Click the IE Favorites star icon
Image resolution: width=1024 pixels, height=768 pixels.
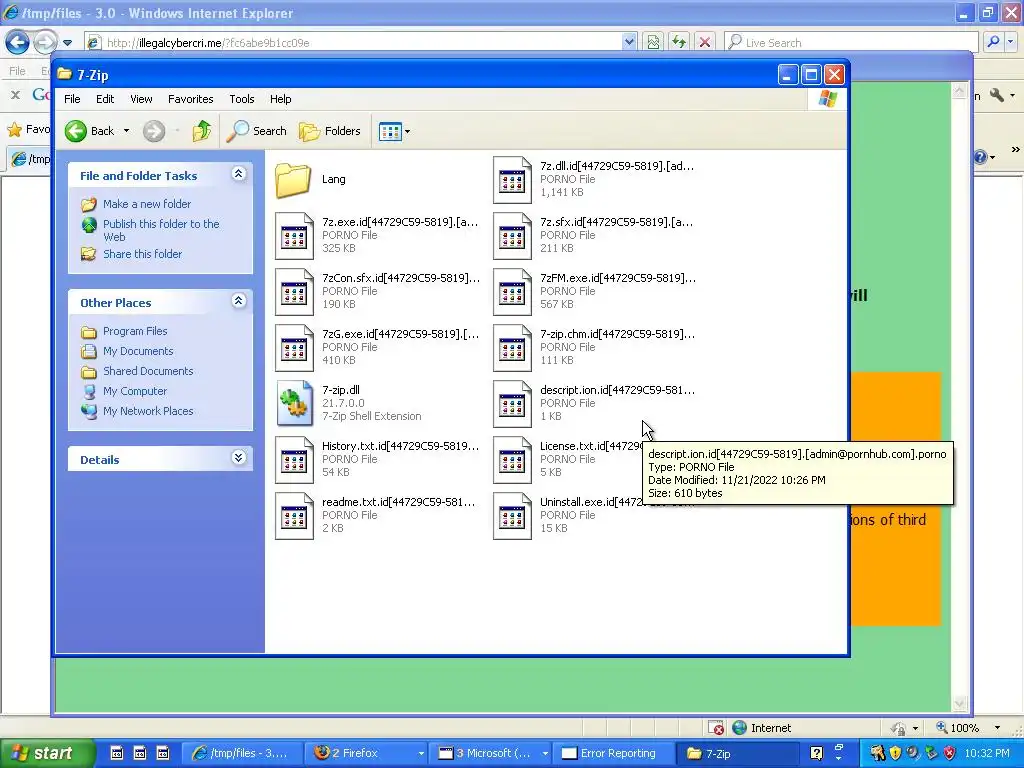click(14, 129)
